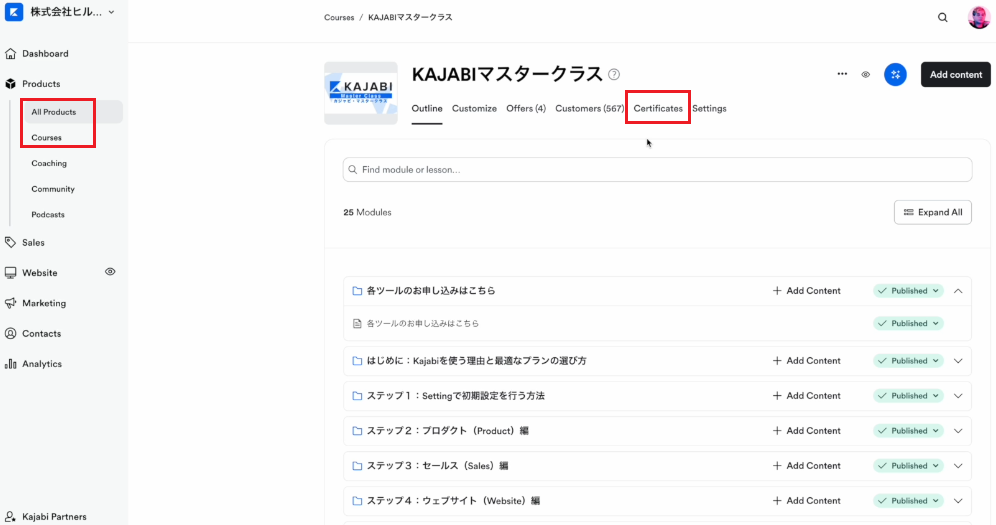Click the Courses breadcrumb link

pos(339,18)
